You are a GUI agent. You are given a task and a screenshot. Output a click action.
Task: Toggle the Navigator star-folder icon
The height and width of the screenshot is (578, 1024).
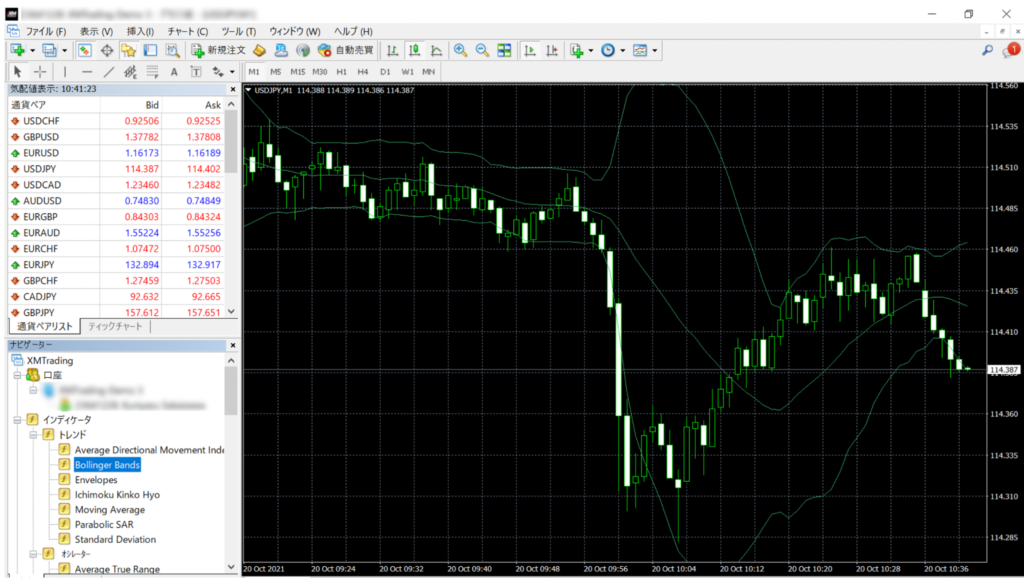128,50
